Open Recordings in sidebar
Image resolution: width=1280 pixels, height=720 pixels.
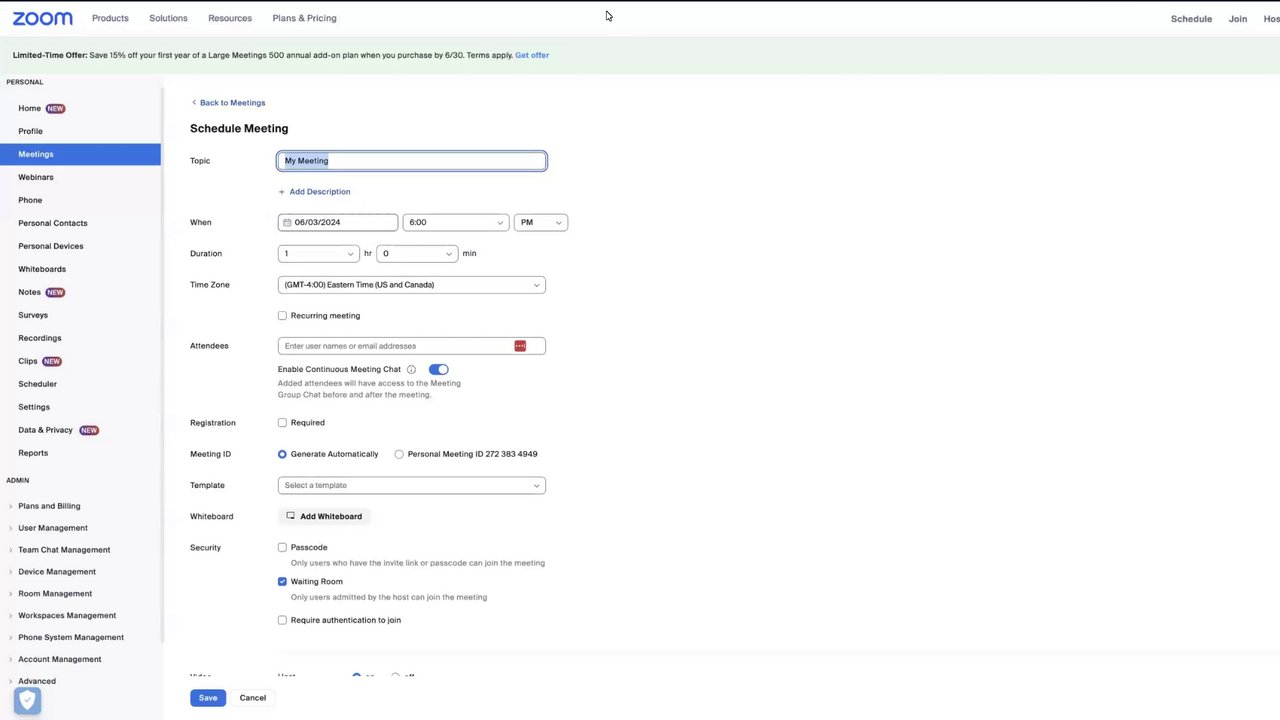(x=40, y=338)
